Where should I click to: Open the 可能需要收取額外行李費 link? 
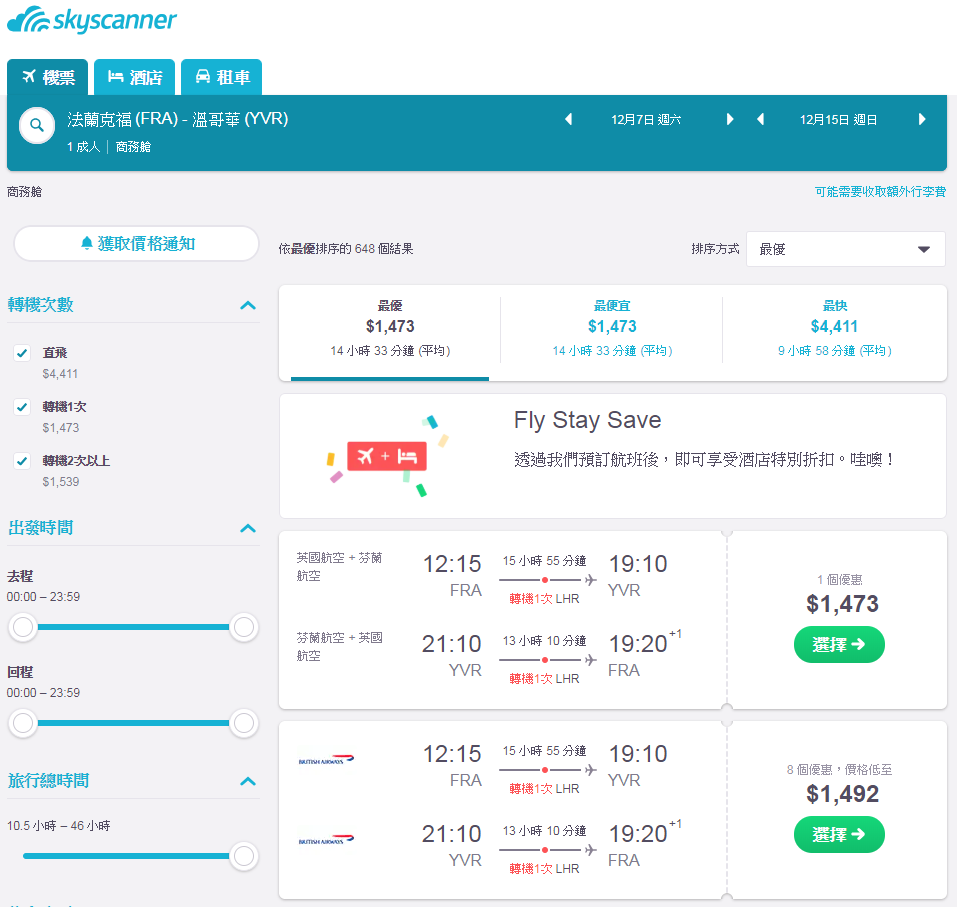(880, 192)
